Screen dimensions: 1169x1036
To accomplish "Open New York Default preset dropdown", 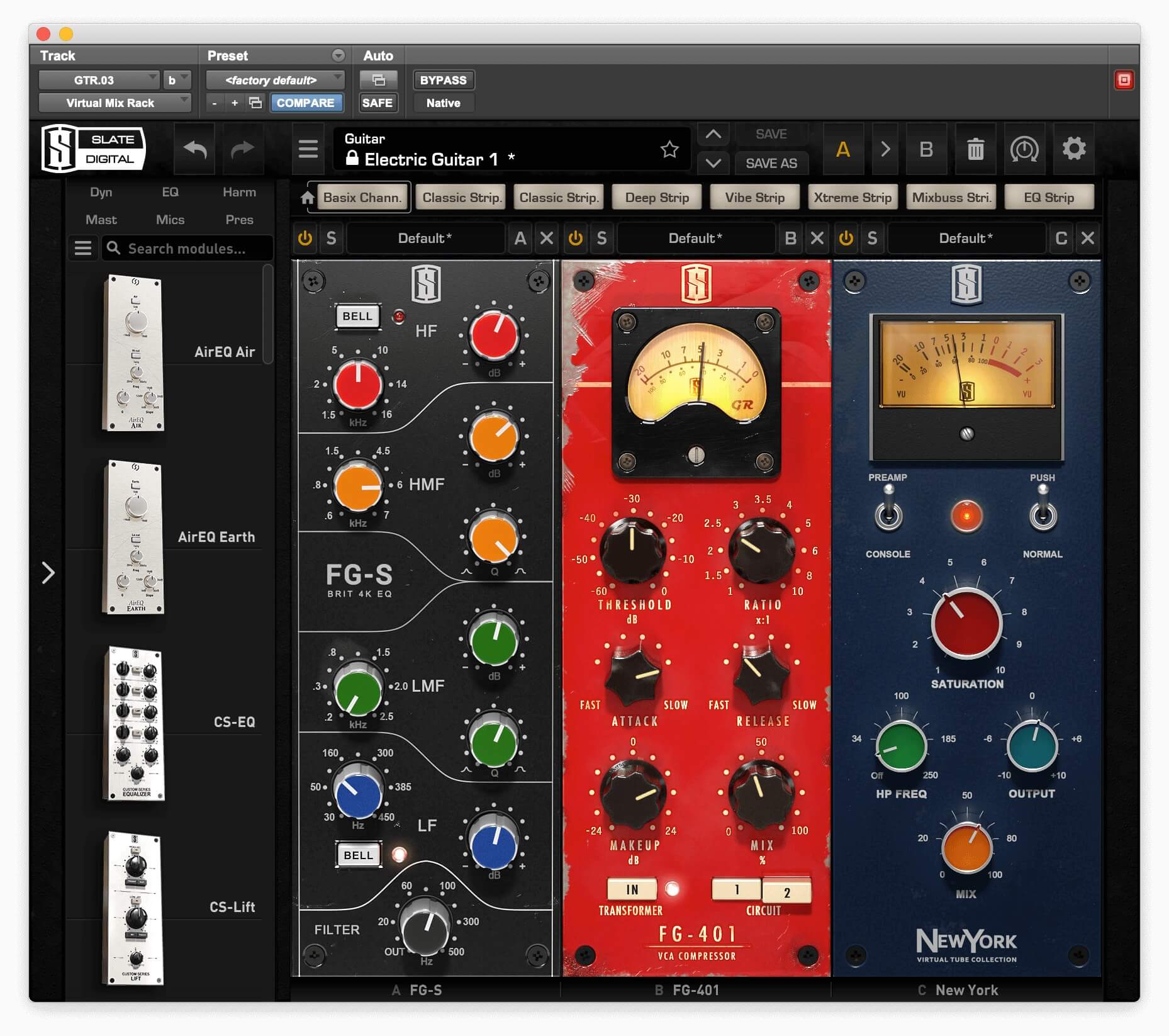I will point(966,238).
